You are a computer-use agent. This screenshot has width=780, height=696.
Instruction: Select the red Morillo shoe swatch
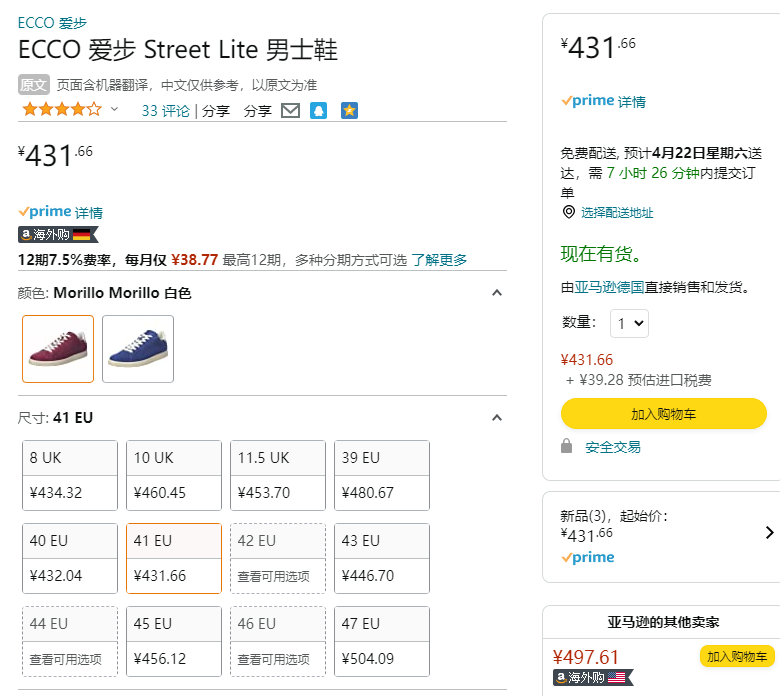tap(58, 349)
